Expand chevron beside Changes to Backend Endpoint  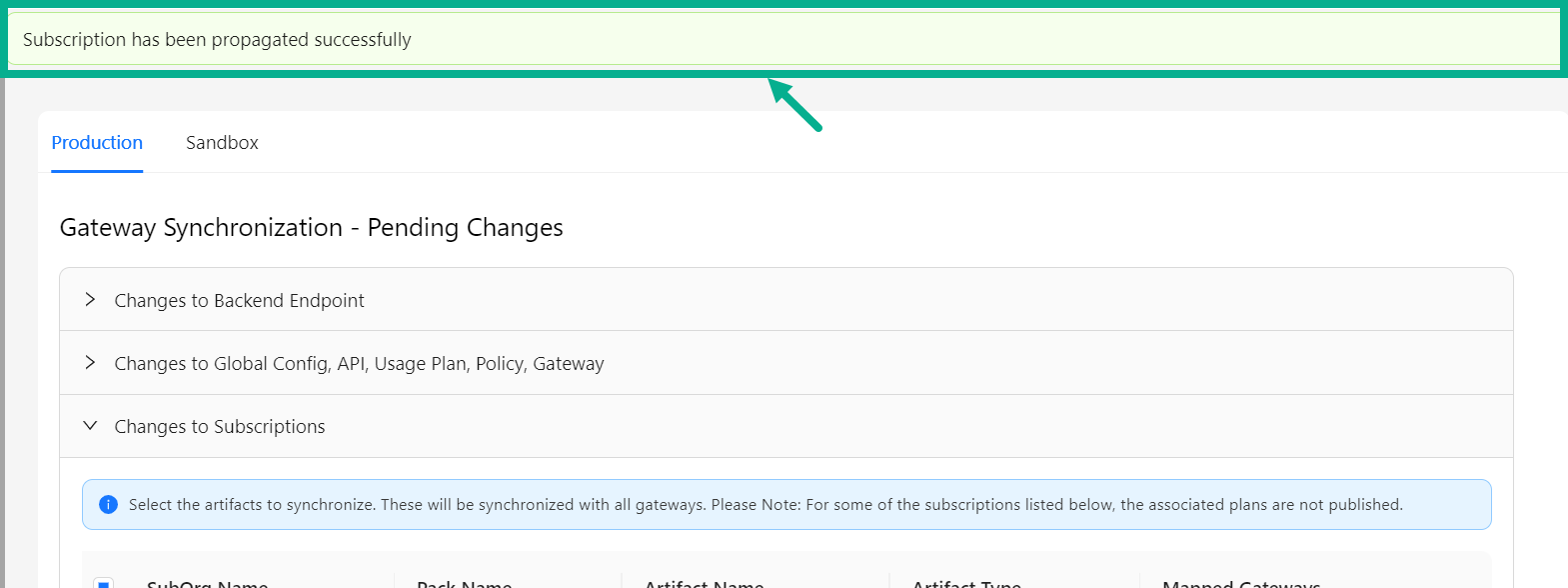(x=90, y=300)
